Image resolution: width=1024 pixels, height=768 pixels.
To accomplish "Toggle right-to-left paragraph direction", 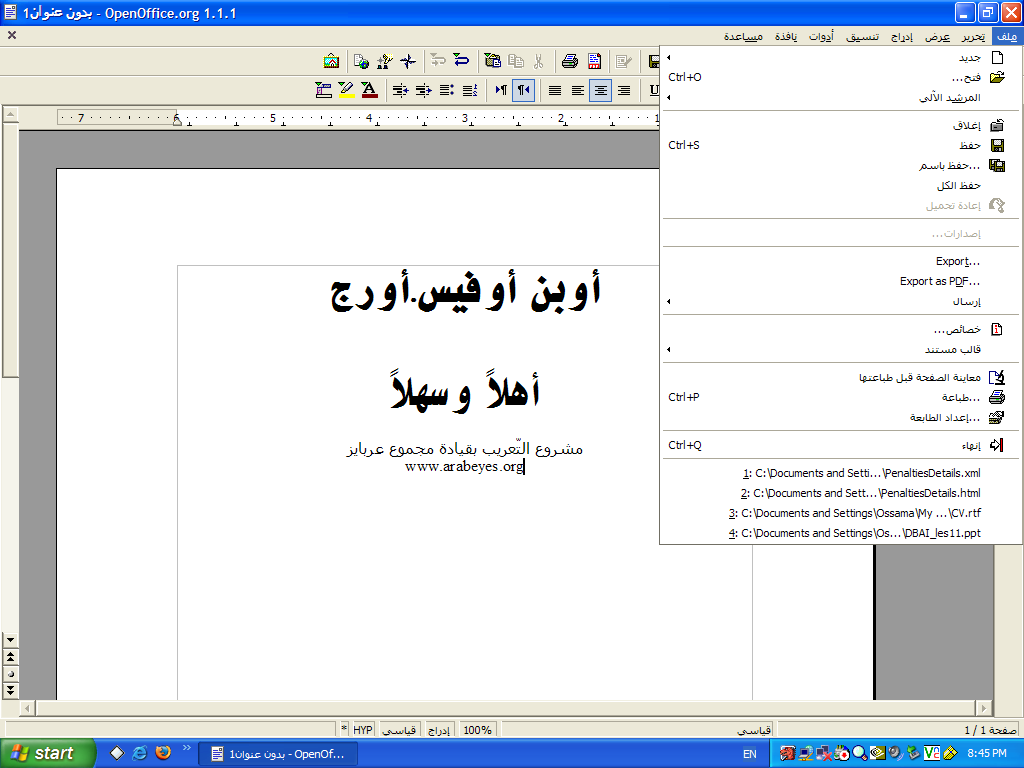I will pyautogui.click(x=523, y=90).
